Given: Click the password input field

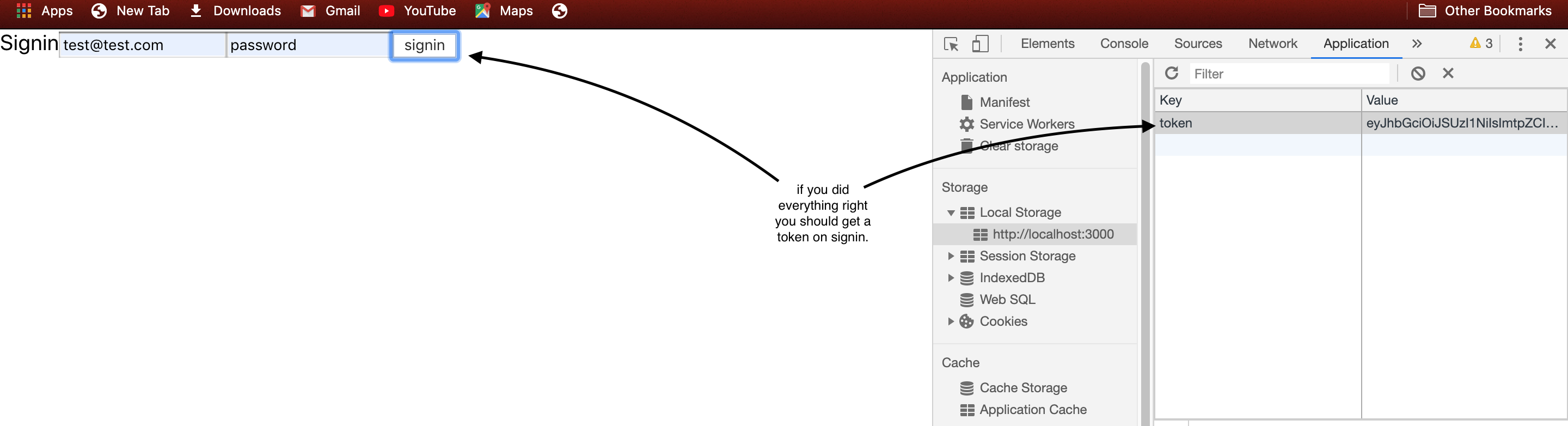Looking at the screenshot, I should point(308,45).
